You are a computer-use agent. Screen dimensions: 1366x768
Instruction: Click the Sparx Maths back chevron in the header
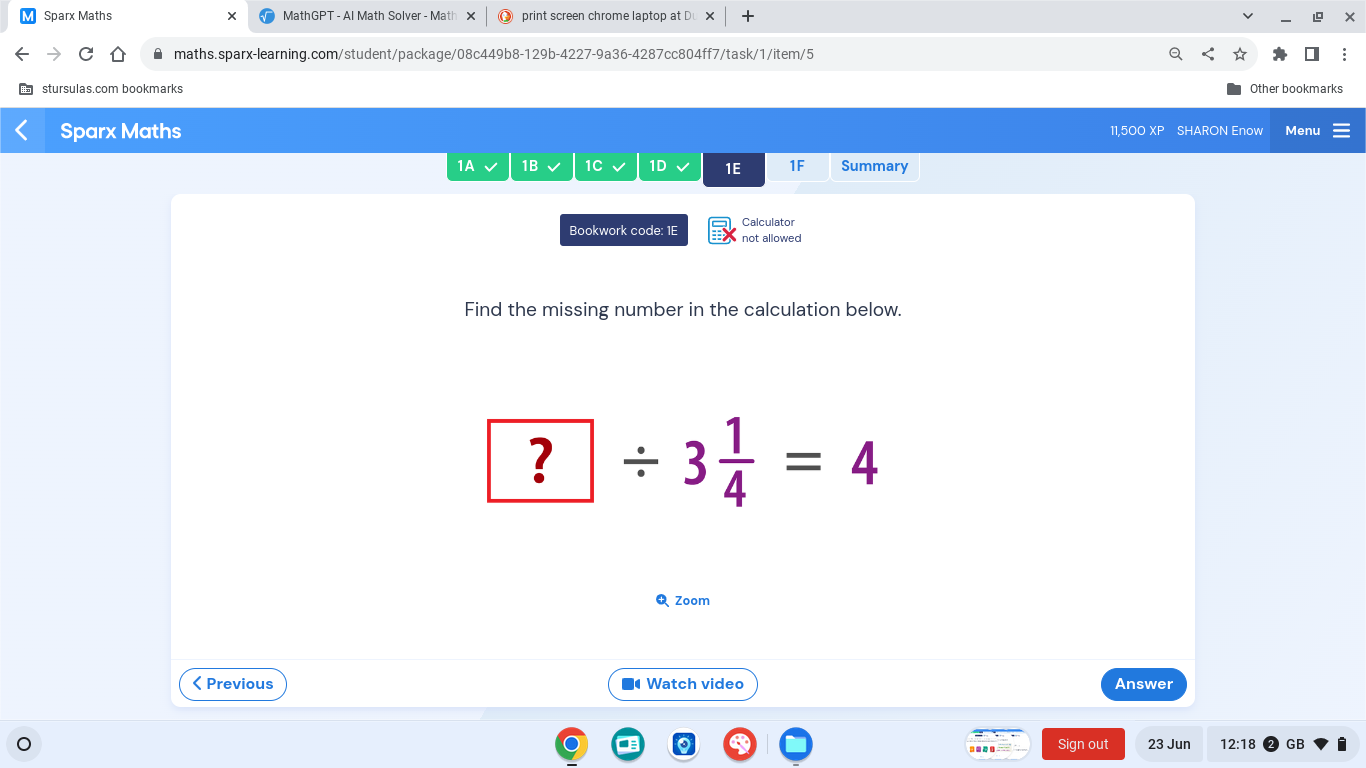tap(21, 130)
